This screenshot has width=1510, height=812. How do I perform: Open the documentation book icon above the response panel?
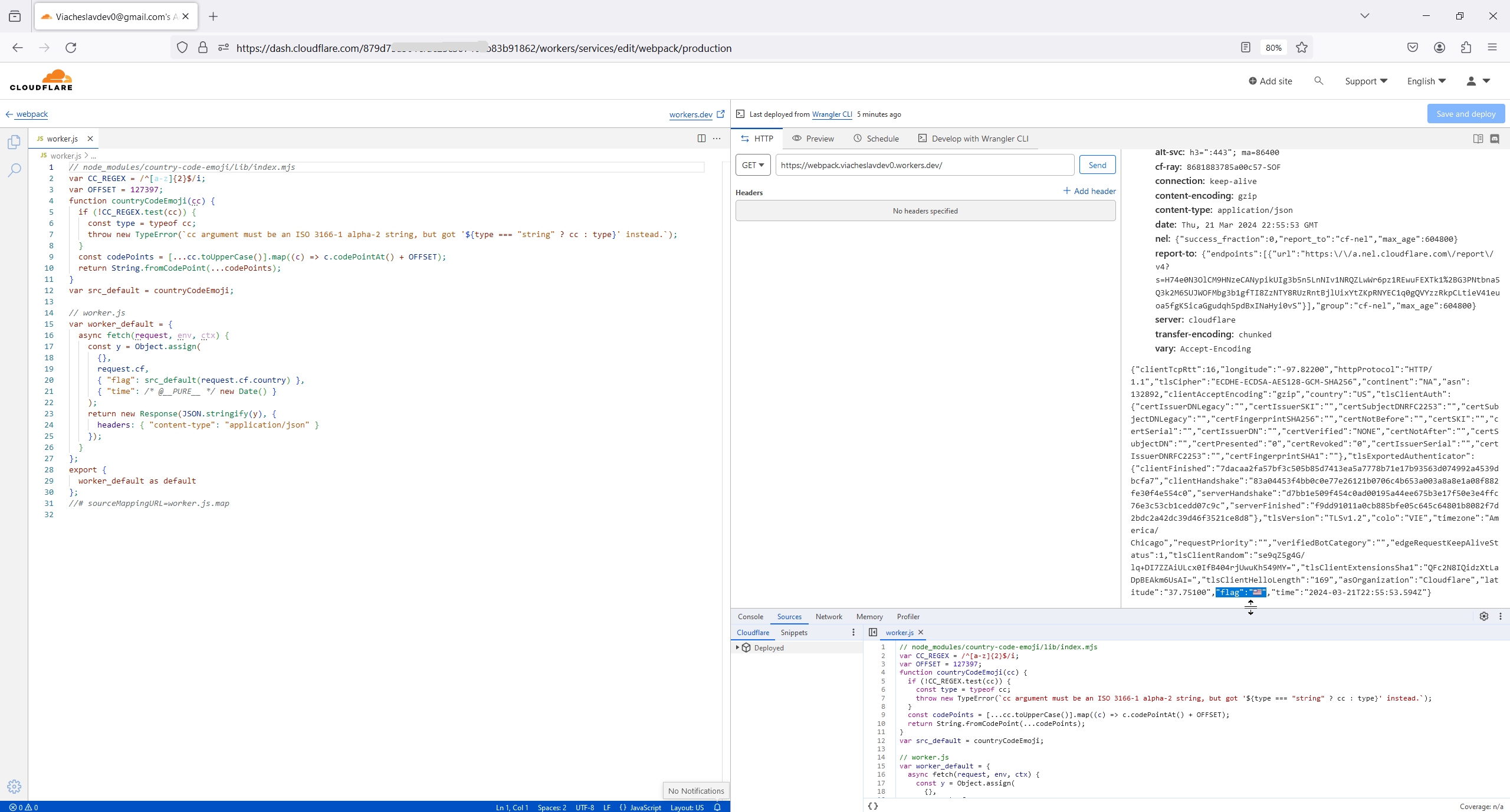coord(1478,139)
